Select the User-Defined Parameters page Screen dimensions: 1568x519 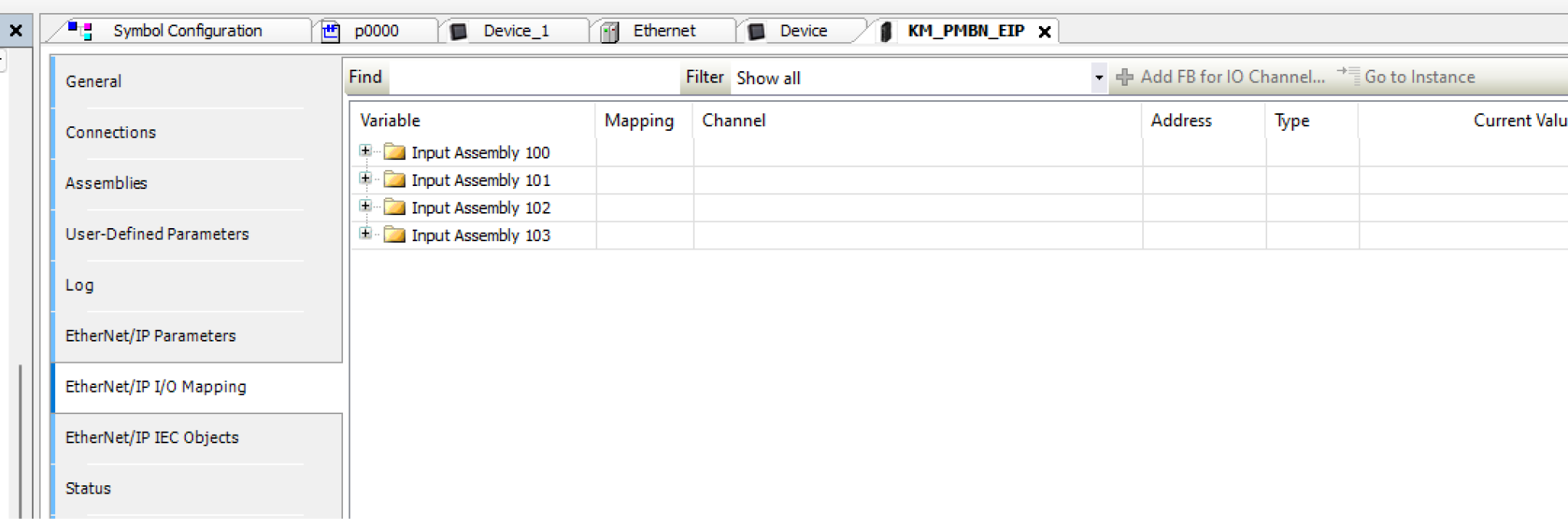pyautogui.click(x=157, y=233)
